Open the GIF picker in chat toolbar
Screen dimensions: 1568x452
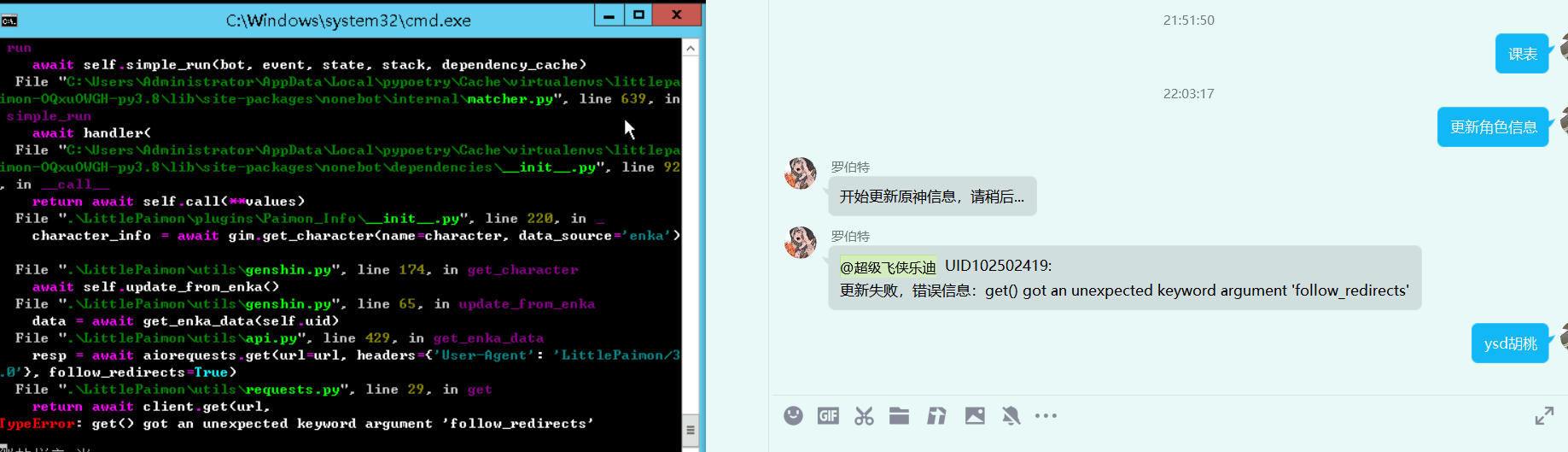pos(828,416)
